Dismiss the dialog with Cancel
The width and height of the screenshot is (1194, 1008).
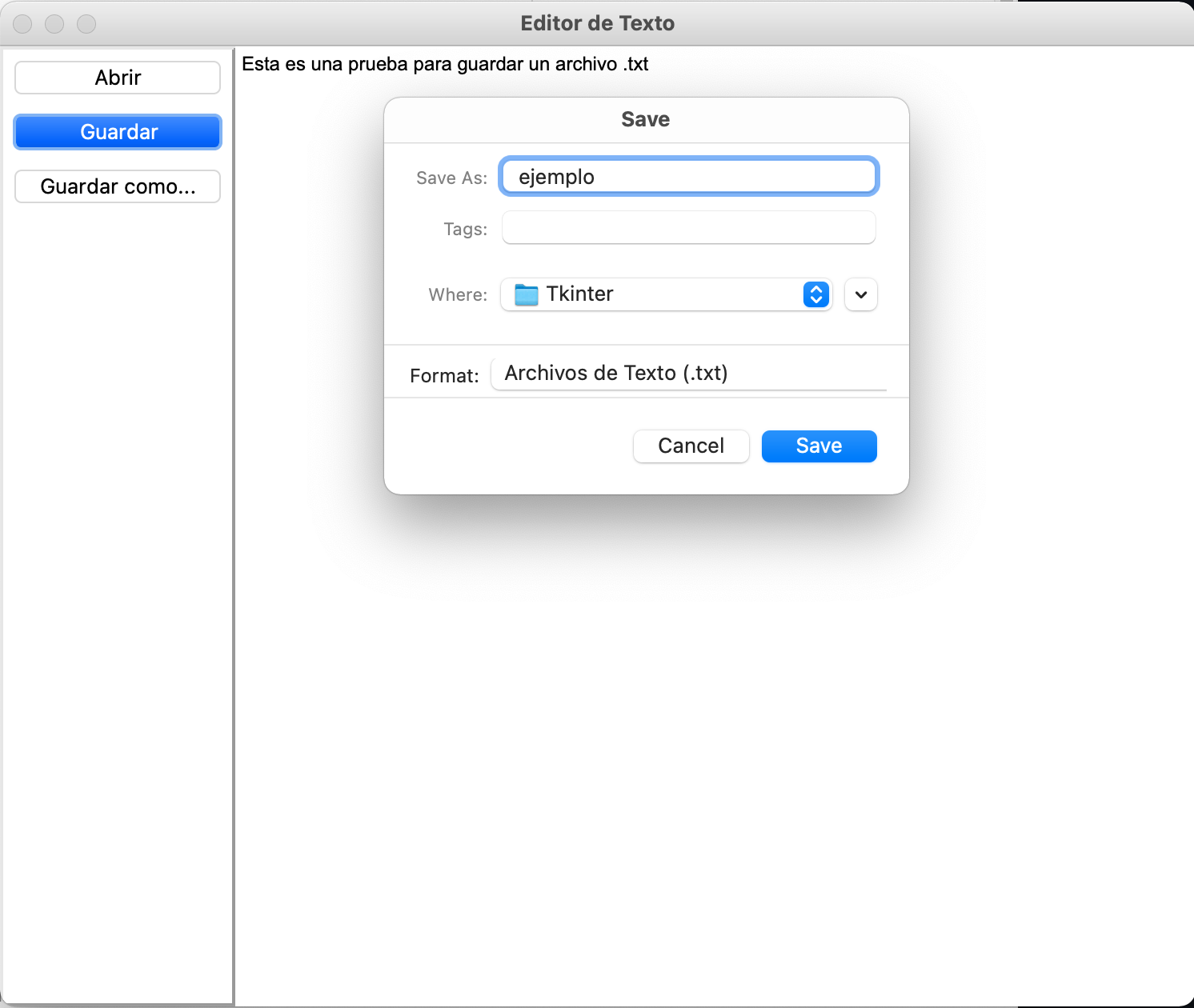[690, 446]
